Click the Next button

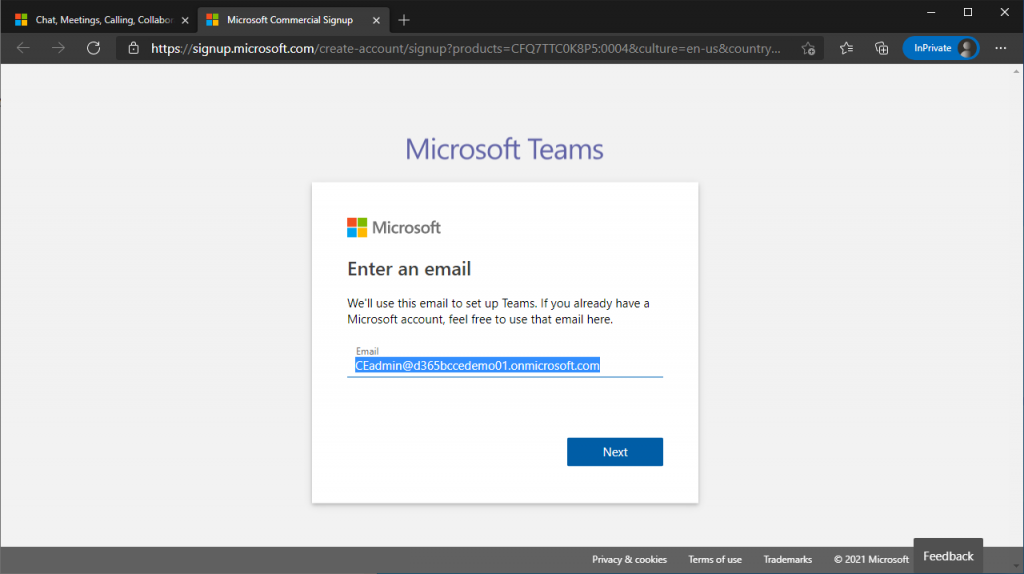tap(615, 452)
